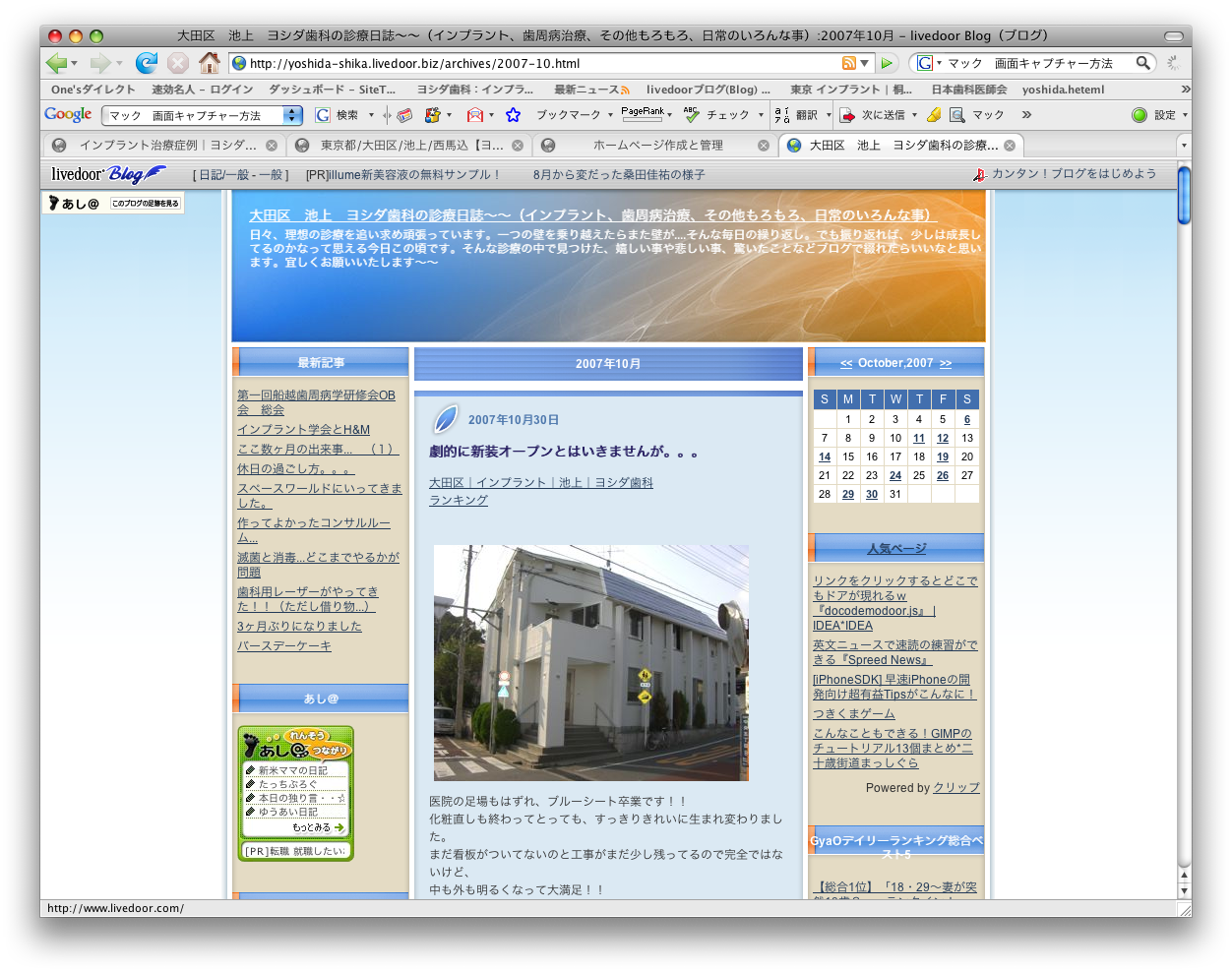Switch to the 東京都/大田区/池上/西馬込 tab
The height and width of the screenshot is (972, 1232).
pyautogui.click(x=411, y=145)
